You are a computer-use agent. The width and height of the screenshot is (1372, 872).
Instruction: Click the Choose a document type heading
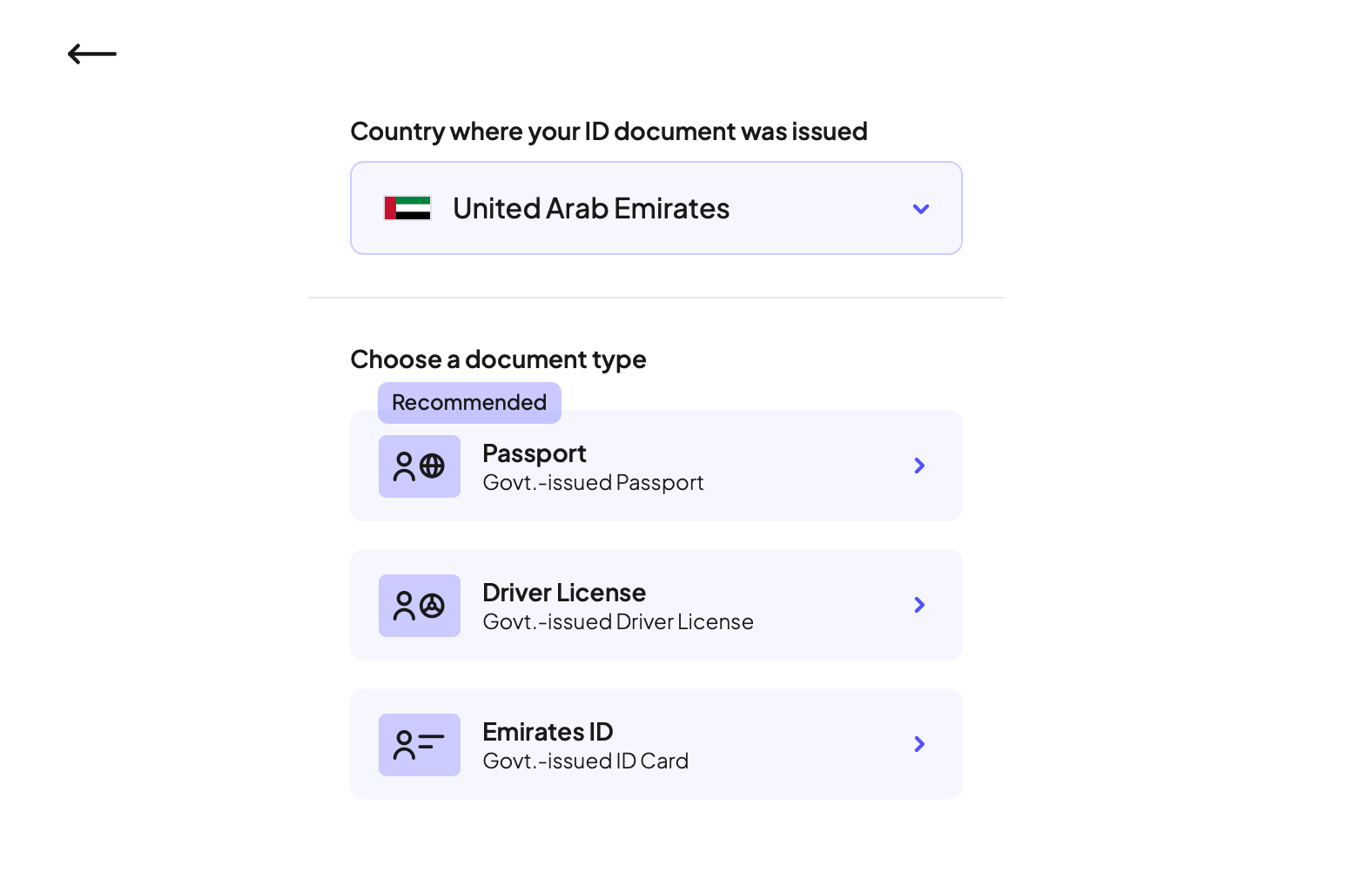(x=498, y=359)
